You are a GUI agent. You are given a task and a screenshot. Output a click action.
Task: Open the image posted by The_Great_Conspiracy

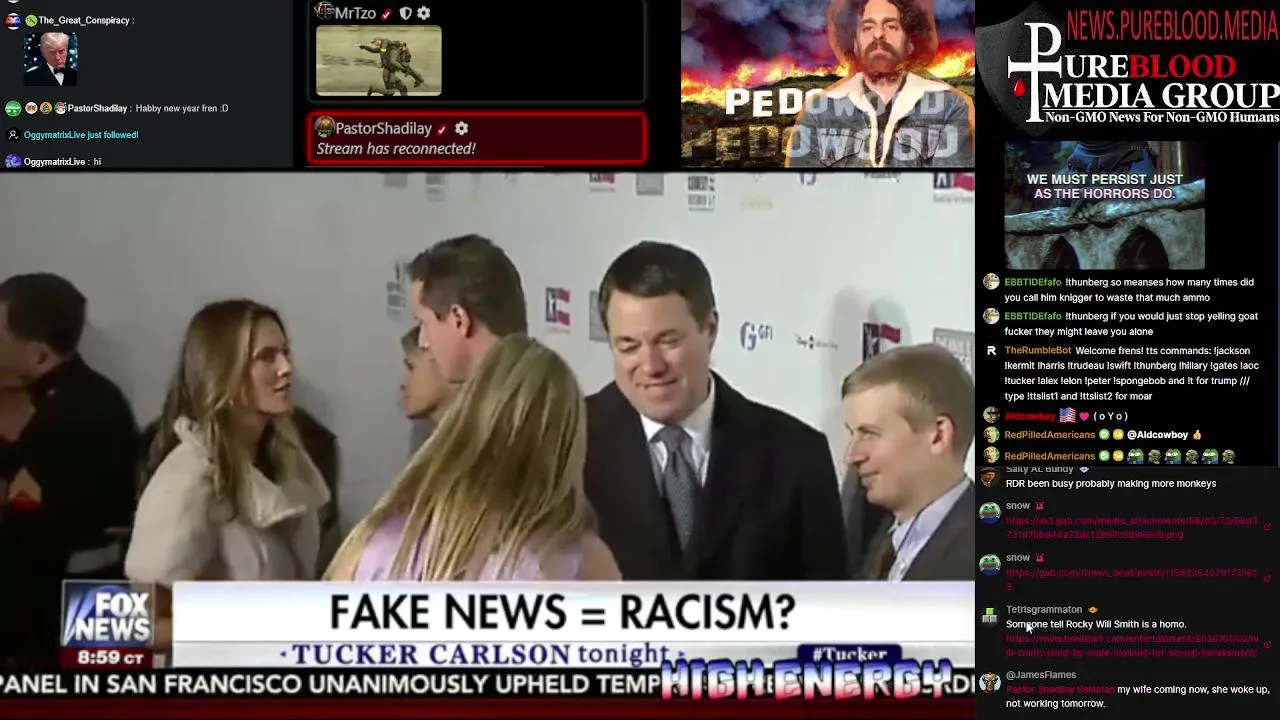point(50,59)
